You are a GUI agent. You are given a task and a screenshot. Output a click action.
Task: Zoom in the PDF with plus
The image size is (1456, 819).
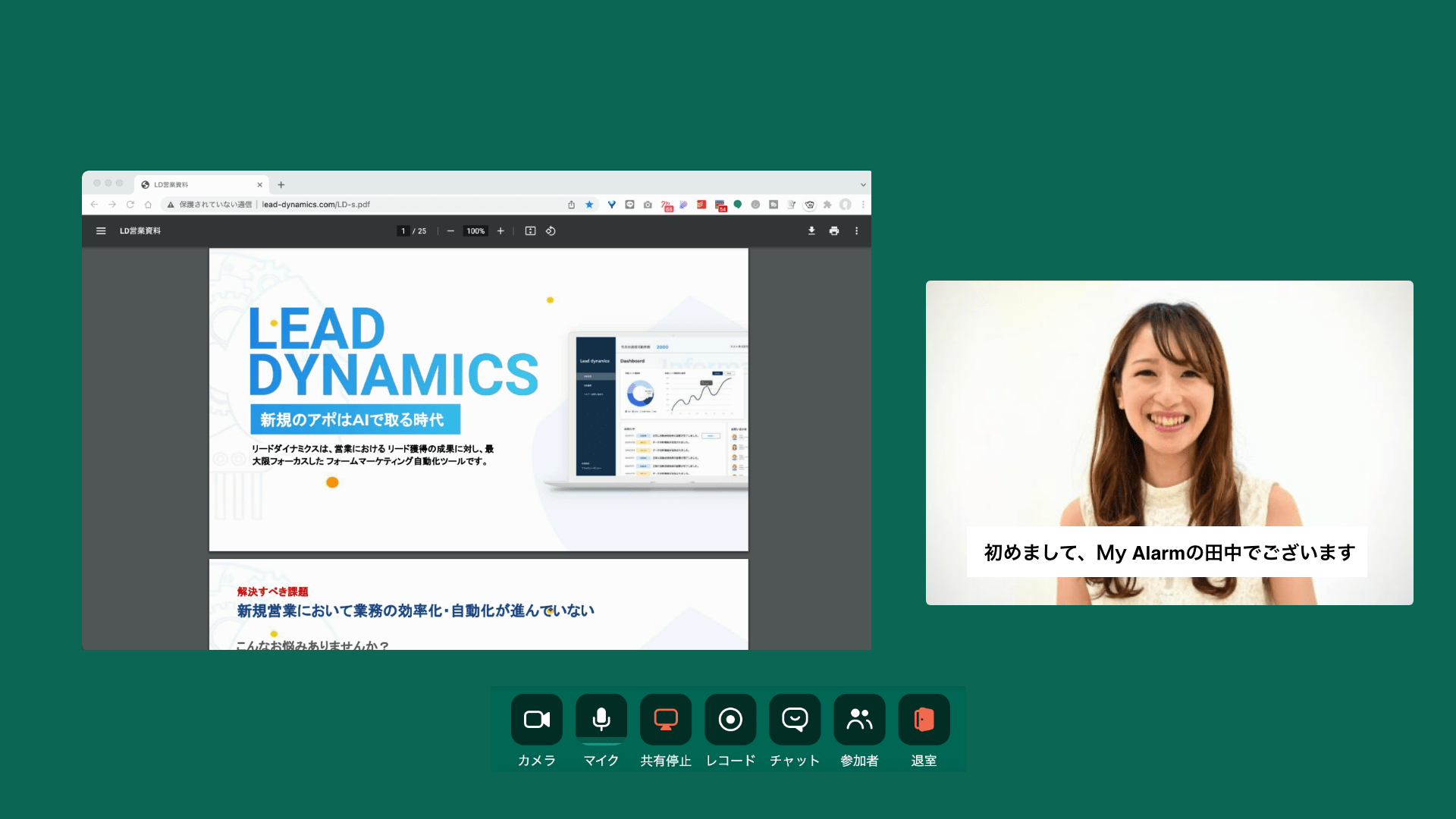(500, 231)
